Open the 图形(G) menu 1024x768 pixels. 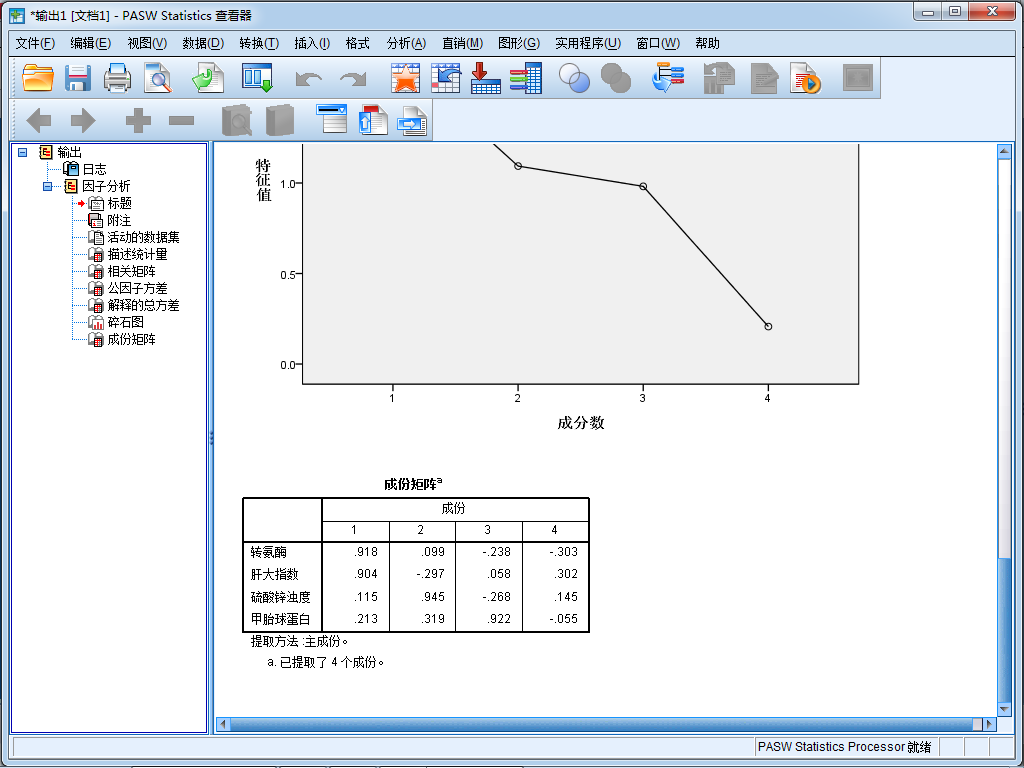click(x=519, y=43)
